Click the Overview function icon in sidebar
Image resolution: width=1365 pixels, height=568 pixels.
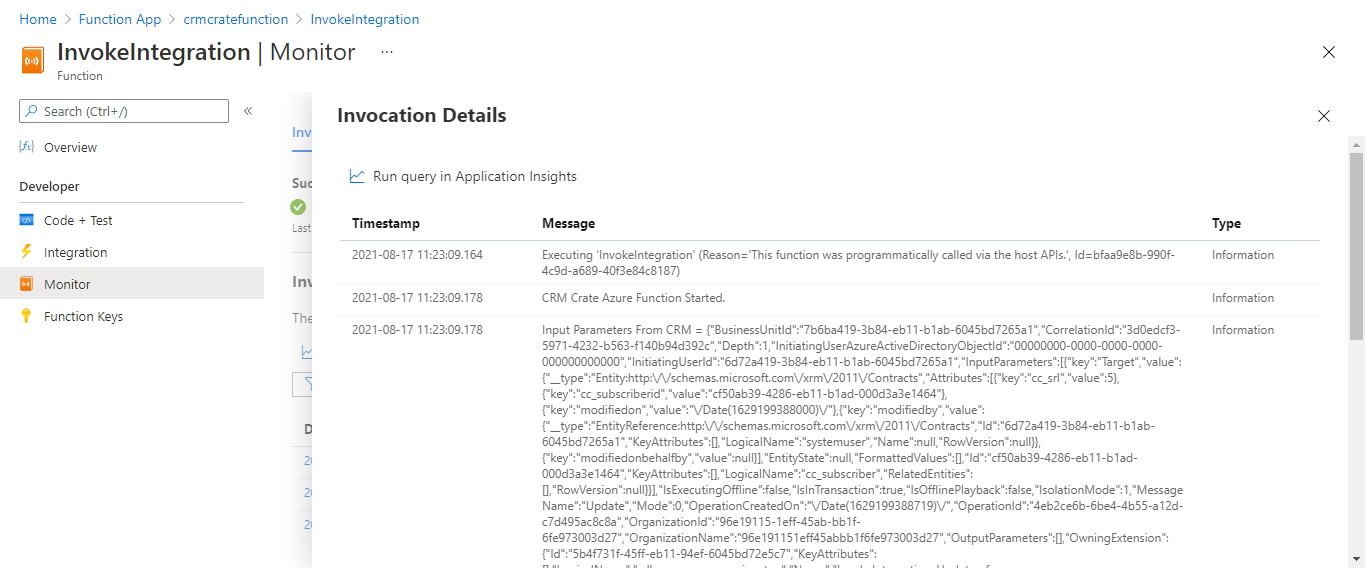(27, 147)
